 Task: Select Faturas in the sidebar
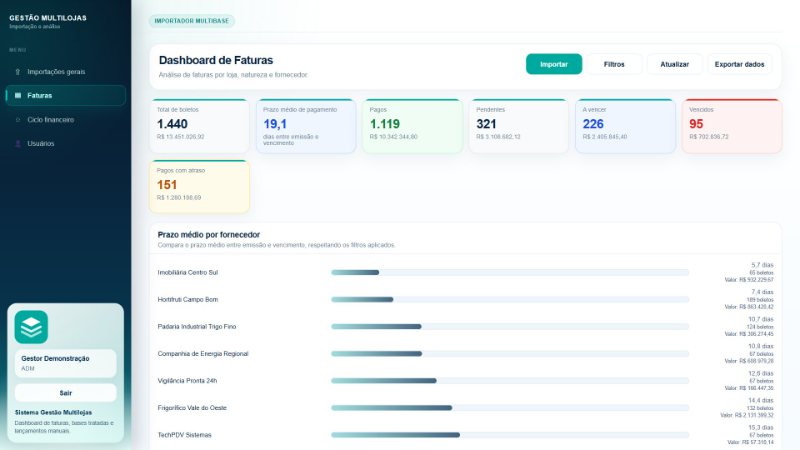65,95
